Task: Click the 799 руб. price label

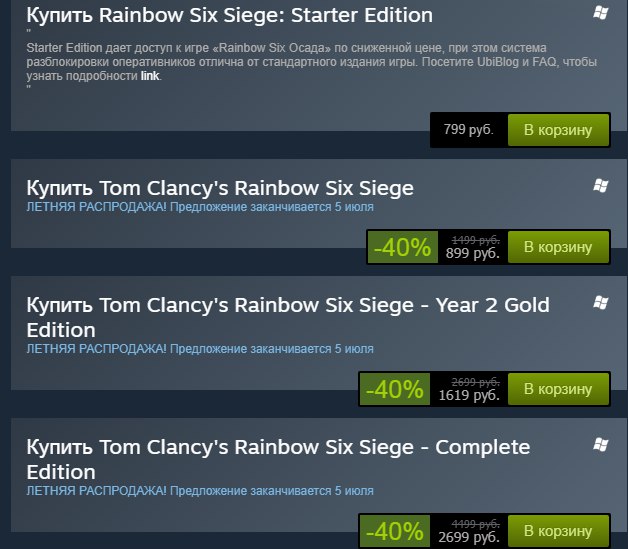Action: 469,129
